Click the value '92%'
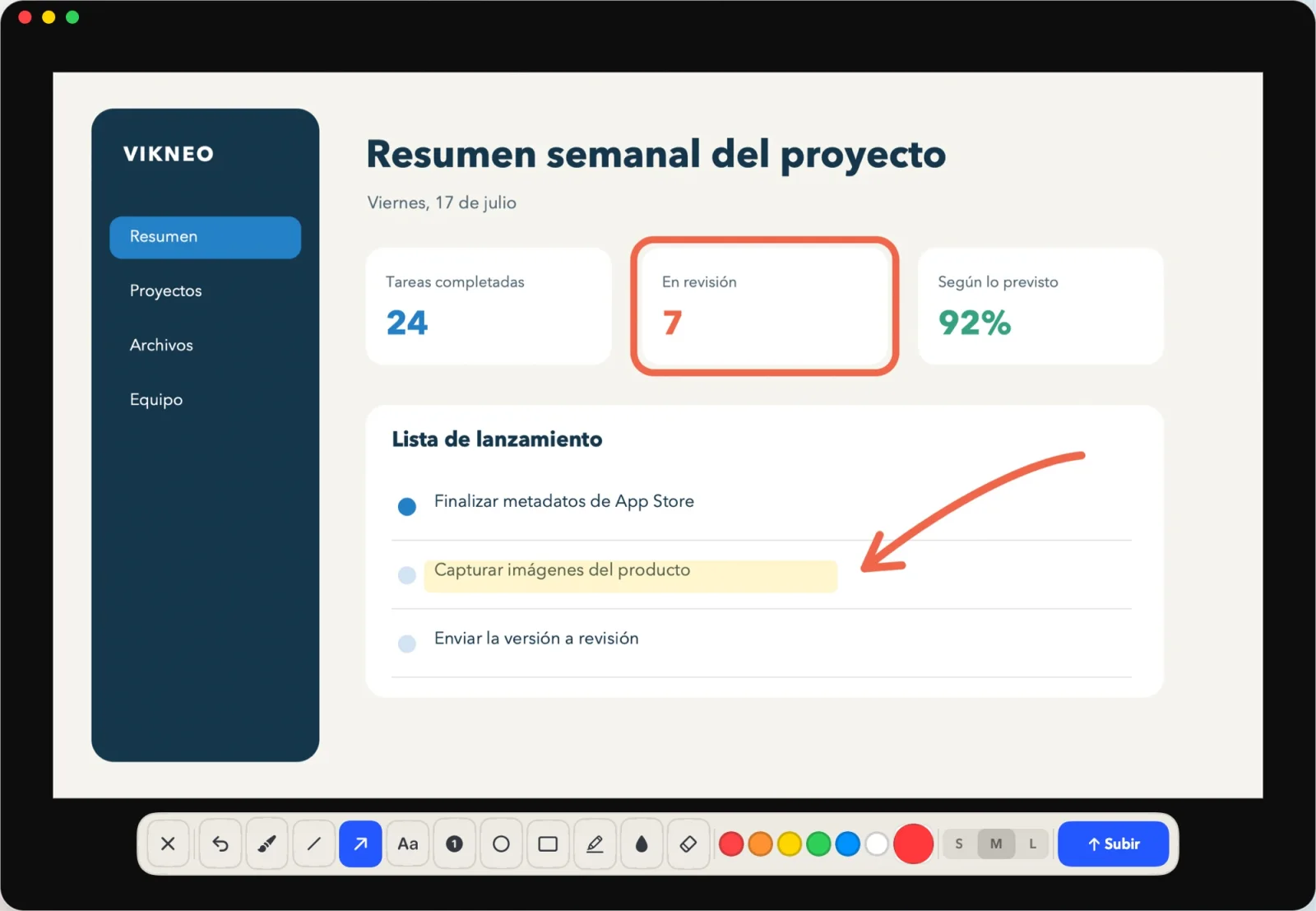The image size is (1316, 911). [975, 323]
